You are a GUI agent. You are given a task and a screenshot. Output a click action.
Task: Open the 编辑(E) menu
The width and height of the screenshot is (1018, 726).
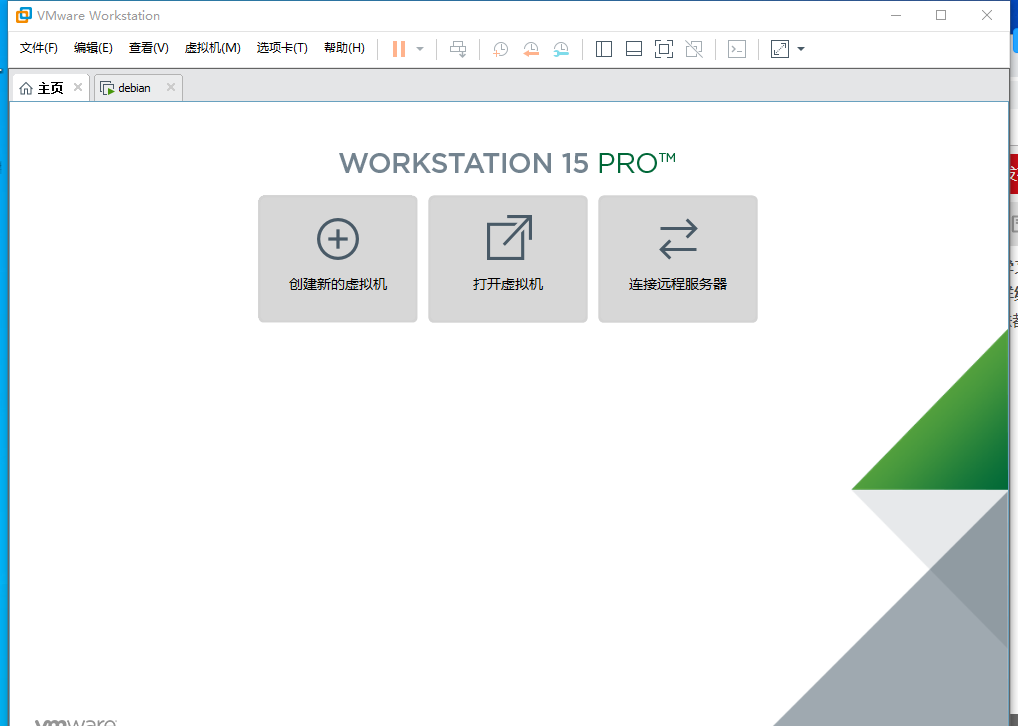click(x=93, y=48)
